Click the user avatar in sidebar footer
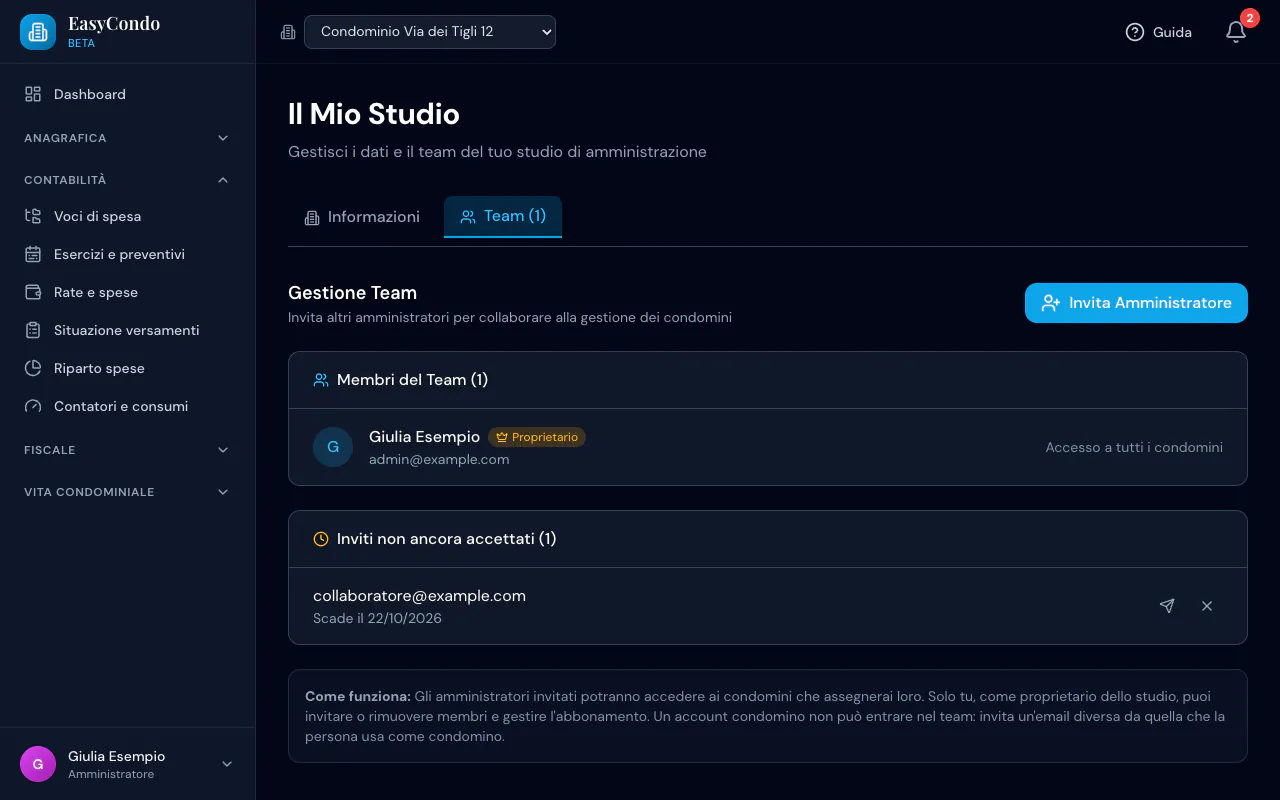 [x=38, y=764]
